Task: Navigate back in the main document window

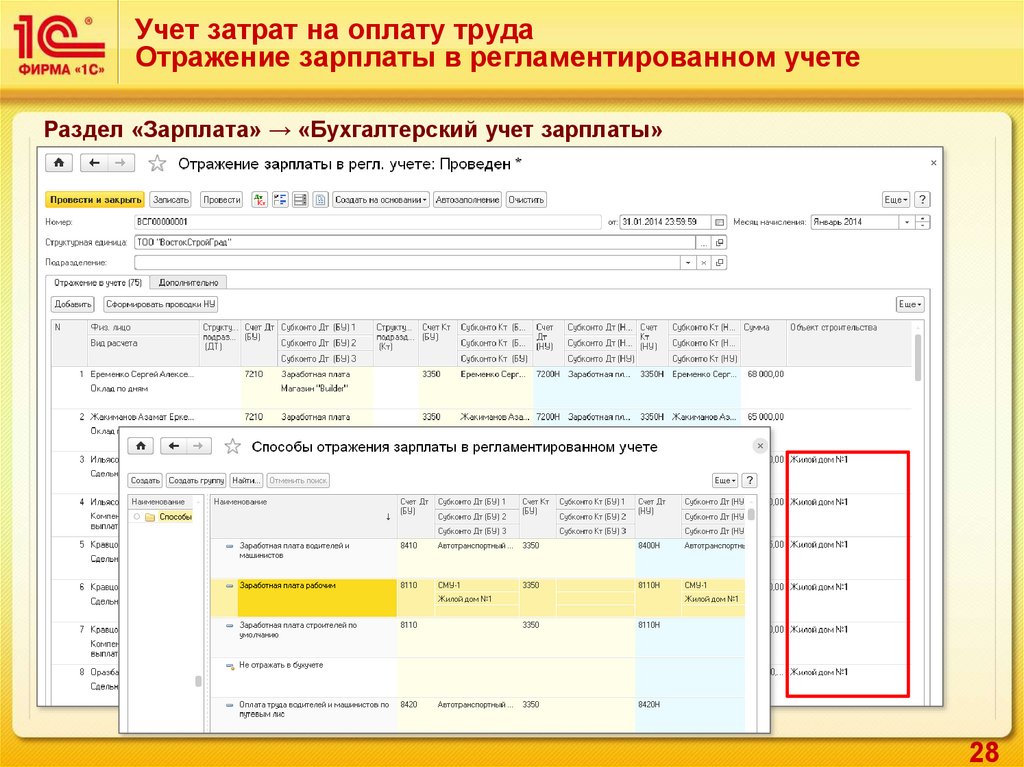Action: [94, 163]
